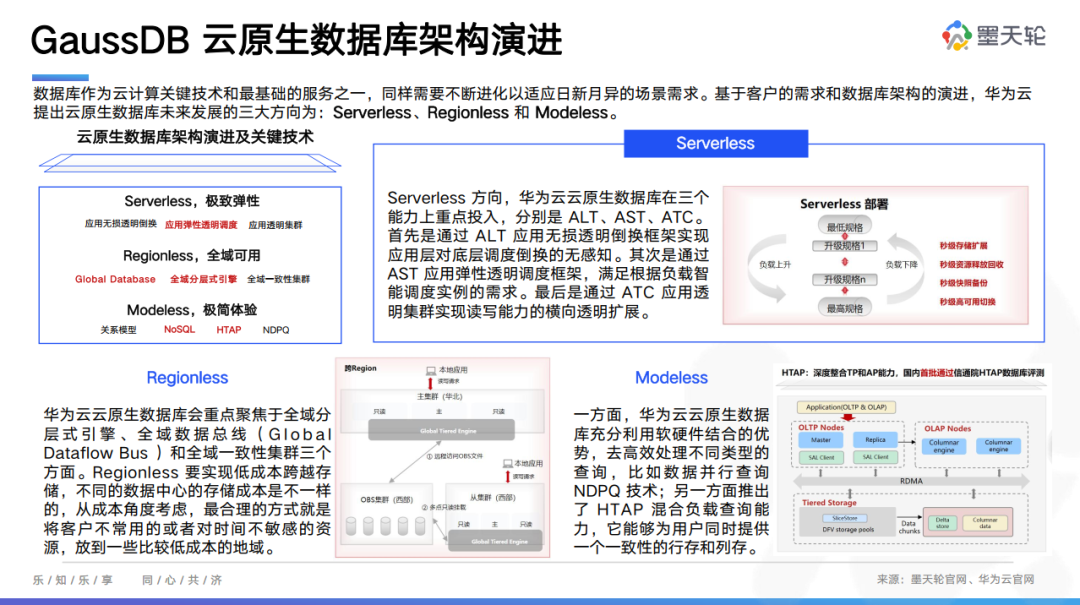
Task: Select the text Serverless，极致弹性
Action: click(x=191, y=201)
